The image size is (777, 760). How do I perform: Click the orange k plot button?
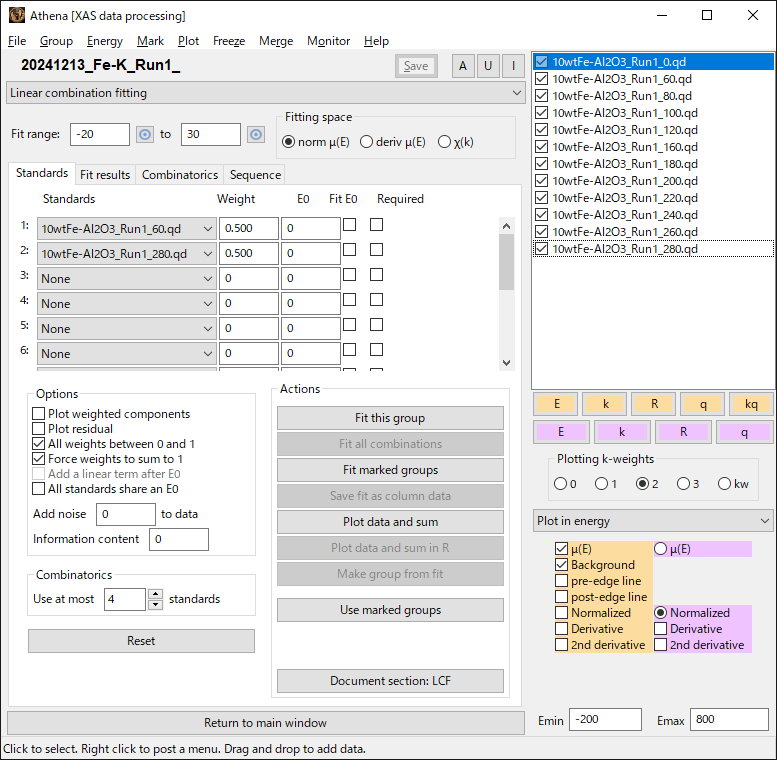pos(605,404)
